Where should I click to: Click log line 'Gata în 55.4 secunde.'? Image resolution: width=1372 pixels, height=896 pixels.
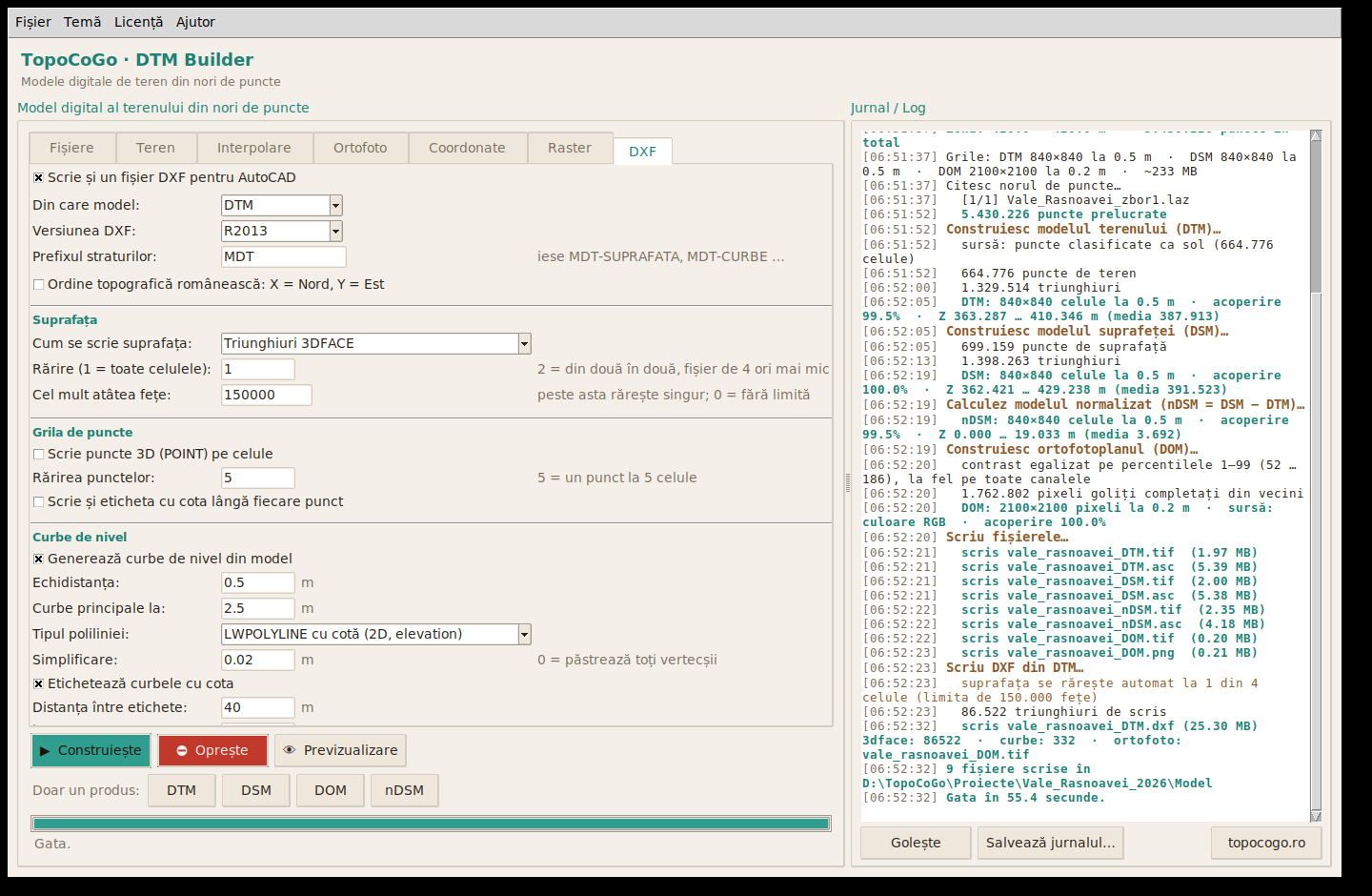[1025, 798]
